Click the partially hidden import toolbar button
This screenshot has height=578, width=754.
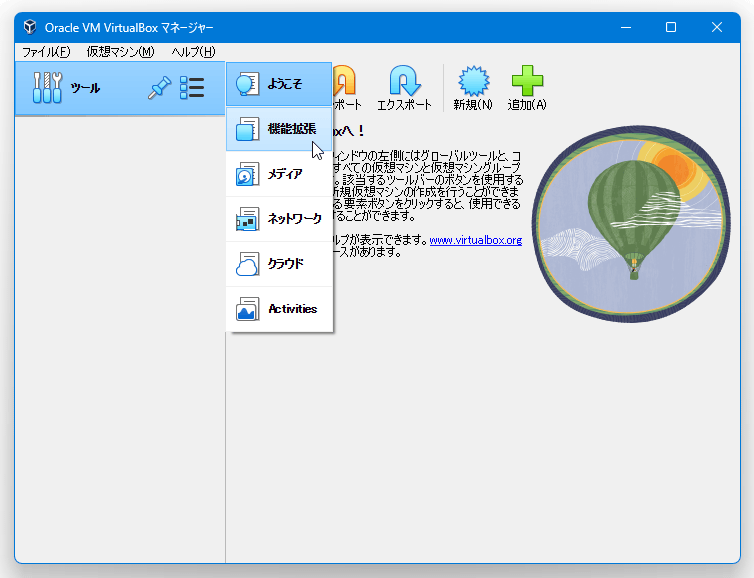click(347, 88)
